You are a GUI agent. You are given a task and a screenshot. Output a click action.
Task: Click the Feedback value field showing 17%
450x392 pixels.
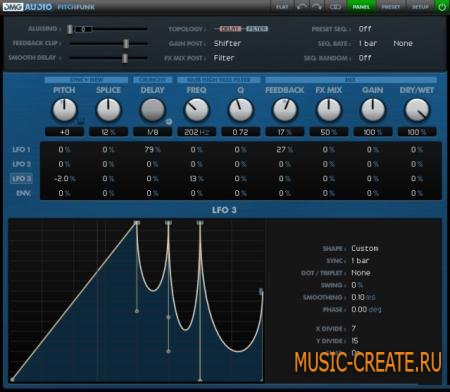tap(284, 132)
